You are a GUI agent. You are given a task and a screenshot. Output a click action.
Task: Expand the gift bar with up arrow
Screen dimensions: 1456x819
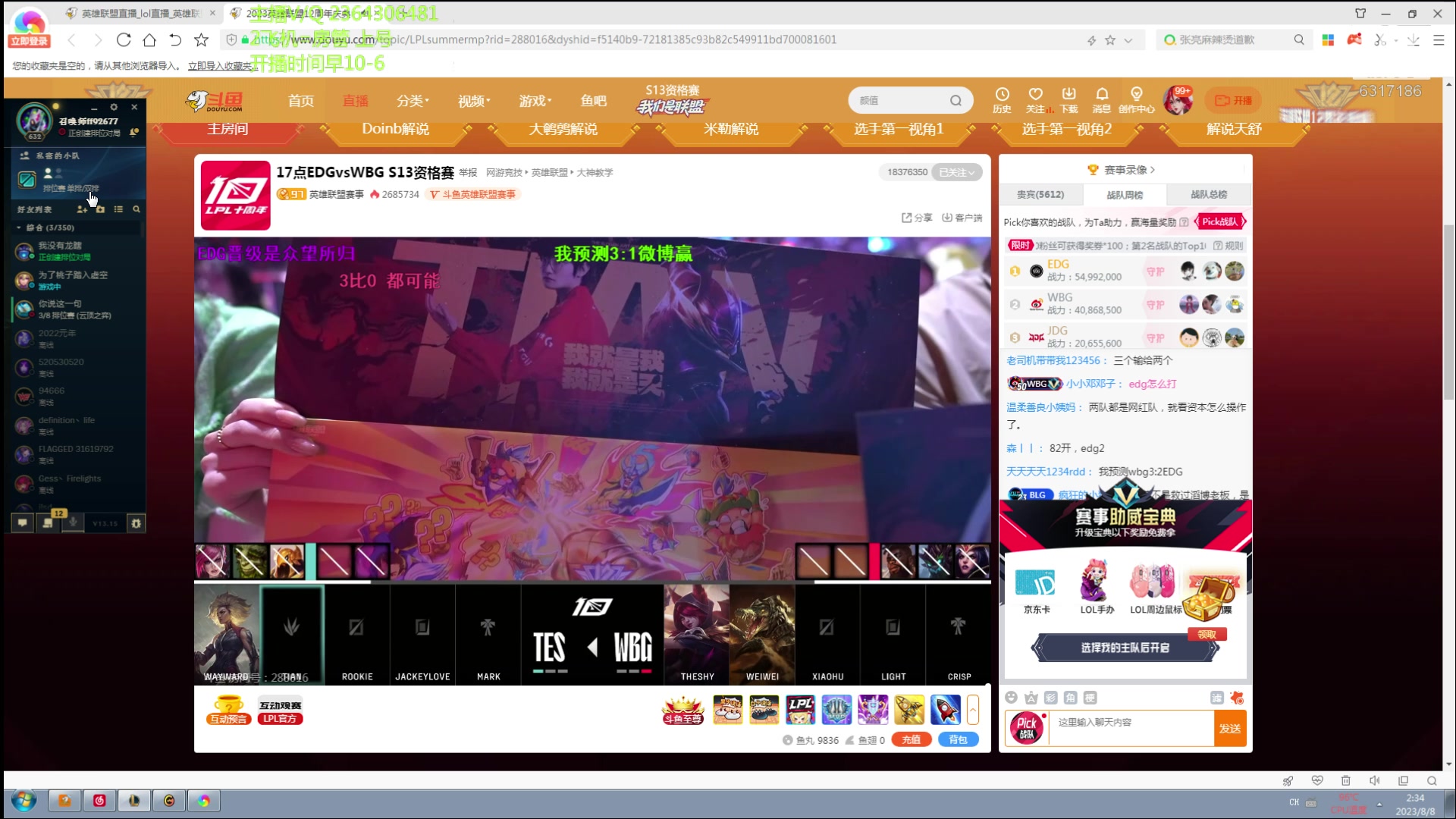pyautogui.click(x=973, y=710)
